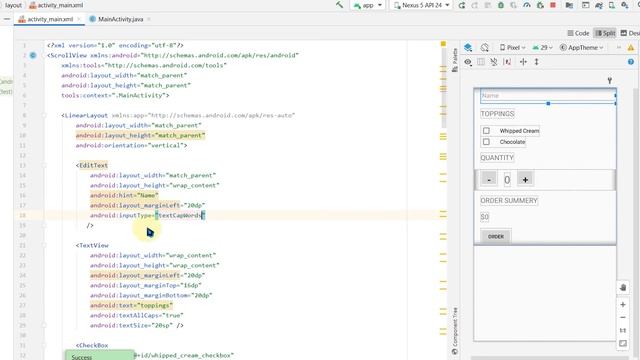This screenshot has height=360, width=640.
Task: Click the Sync Project with Gradle icon
Action: pyautogui.click(x=598, y=5)
